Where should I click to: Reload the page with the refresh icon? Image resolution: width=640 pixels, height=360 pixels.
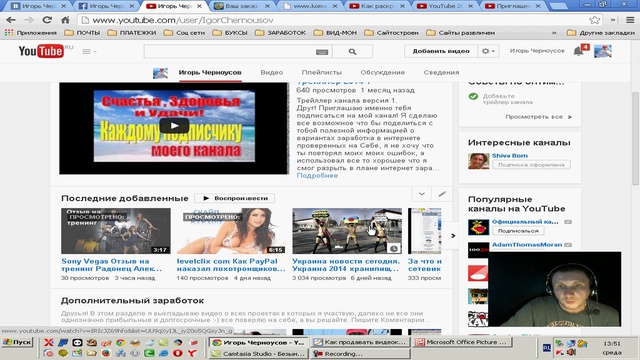[x=47, y=20]
